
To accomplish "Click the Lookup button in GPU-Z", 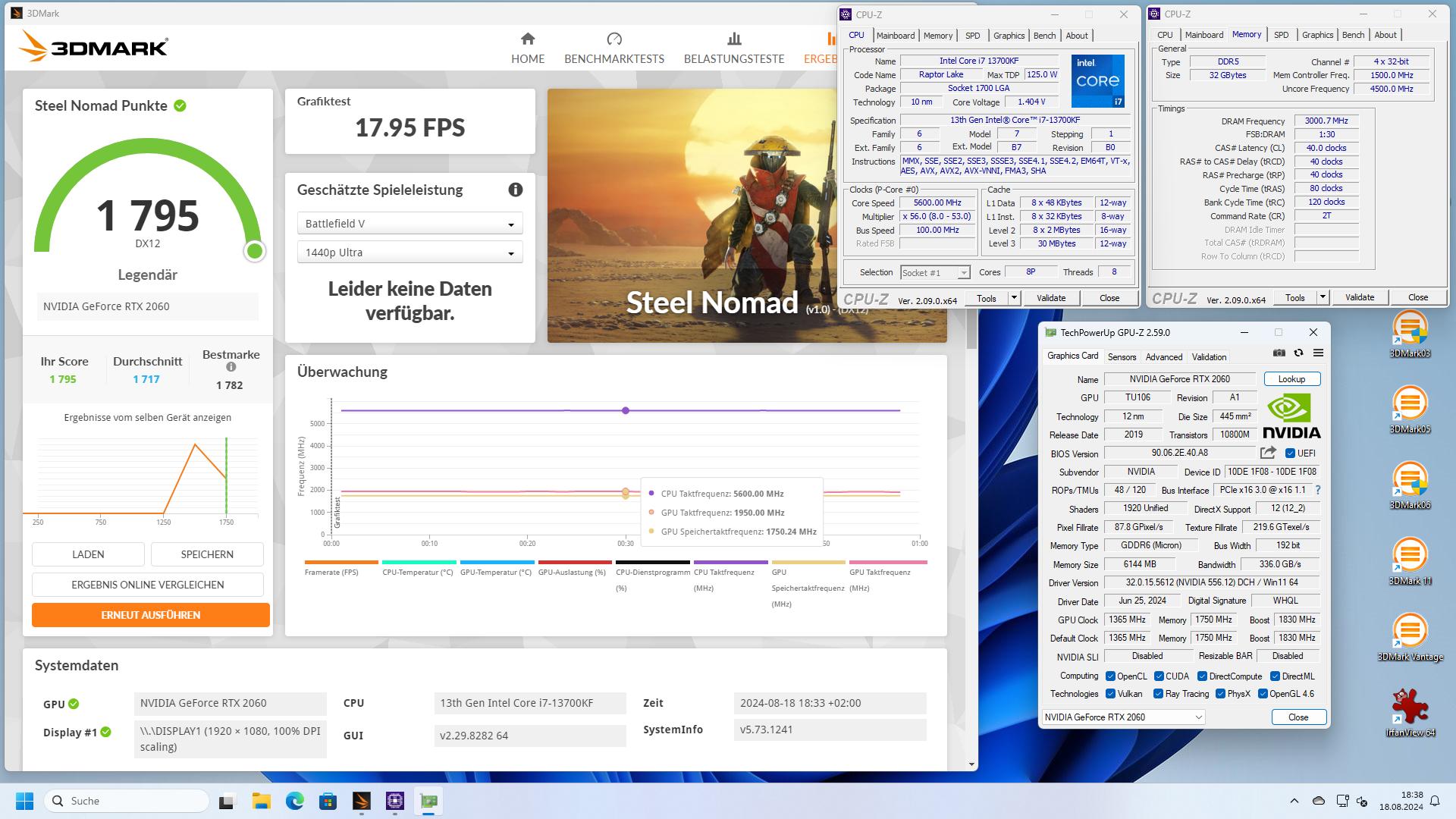I will coord(1291,379).
